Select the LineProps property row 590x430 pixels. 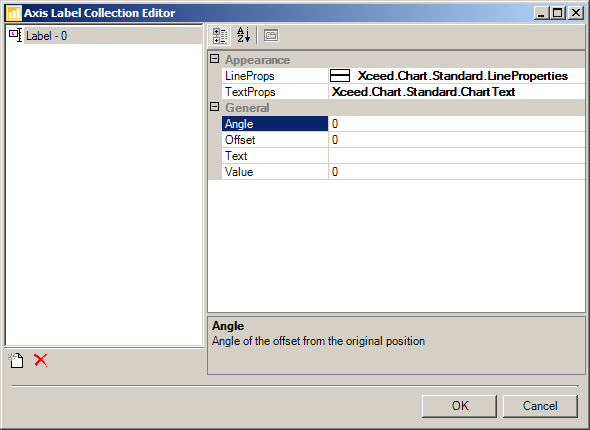[403, 76]
